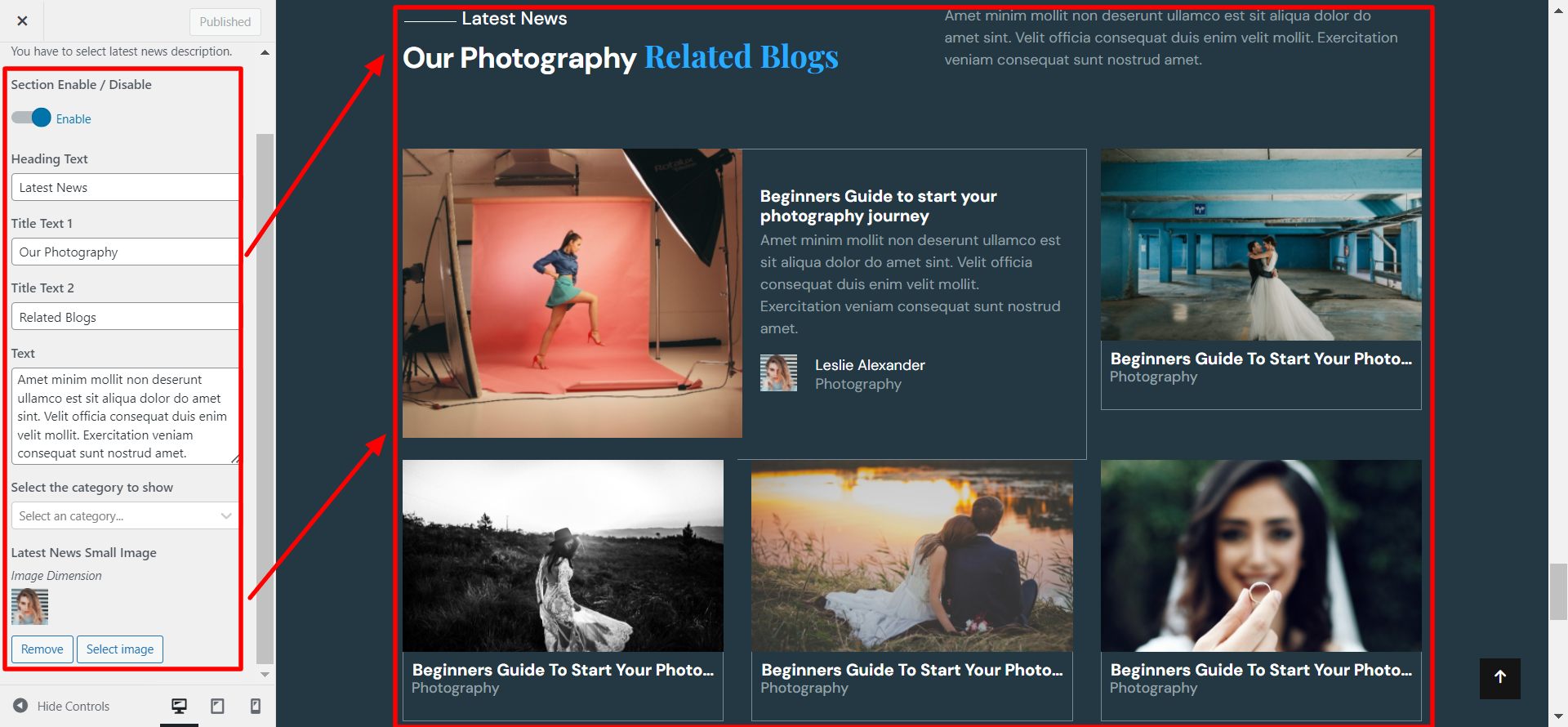Edit the Title Text 1 field
The image size is (1568, 727).
(x=125, y=252)
